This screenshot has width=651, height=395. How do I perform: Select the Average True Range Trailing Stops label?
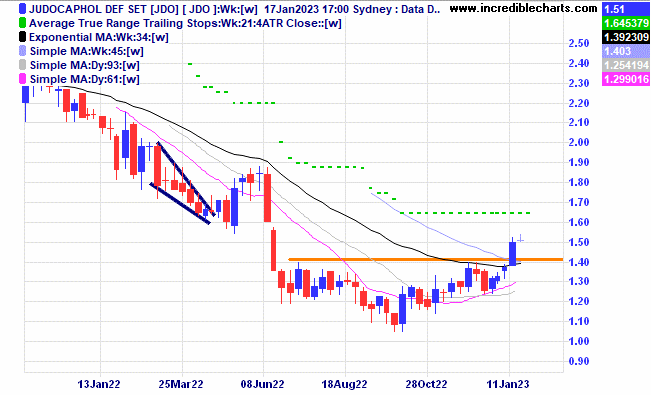[186, 23]
